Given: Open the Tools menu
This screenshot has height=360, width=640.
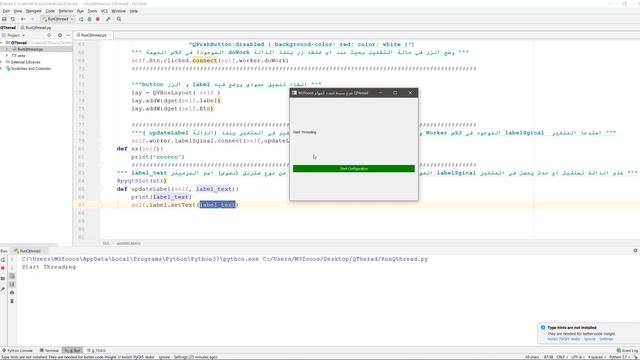Looking at the screenshot, I should (93, 11).
